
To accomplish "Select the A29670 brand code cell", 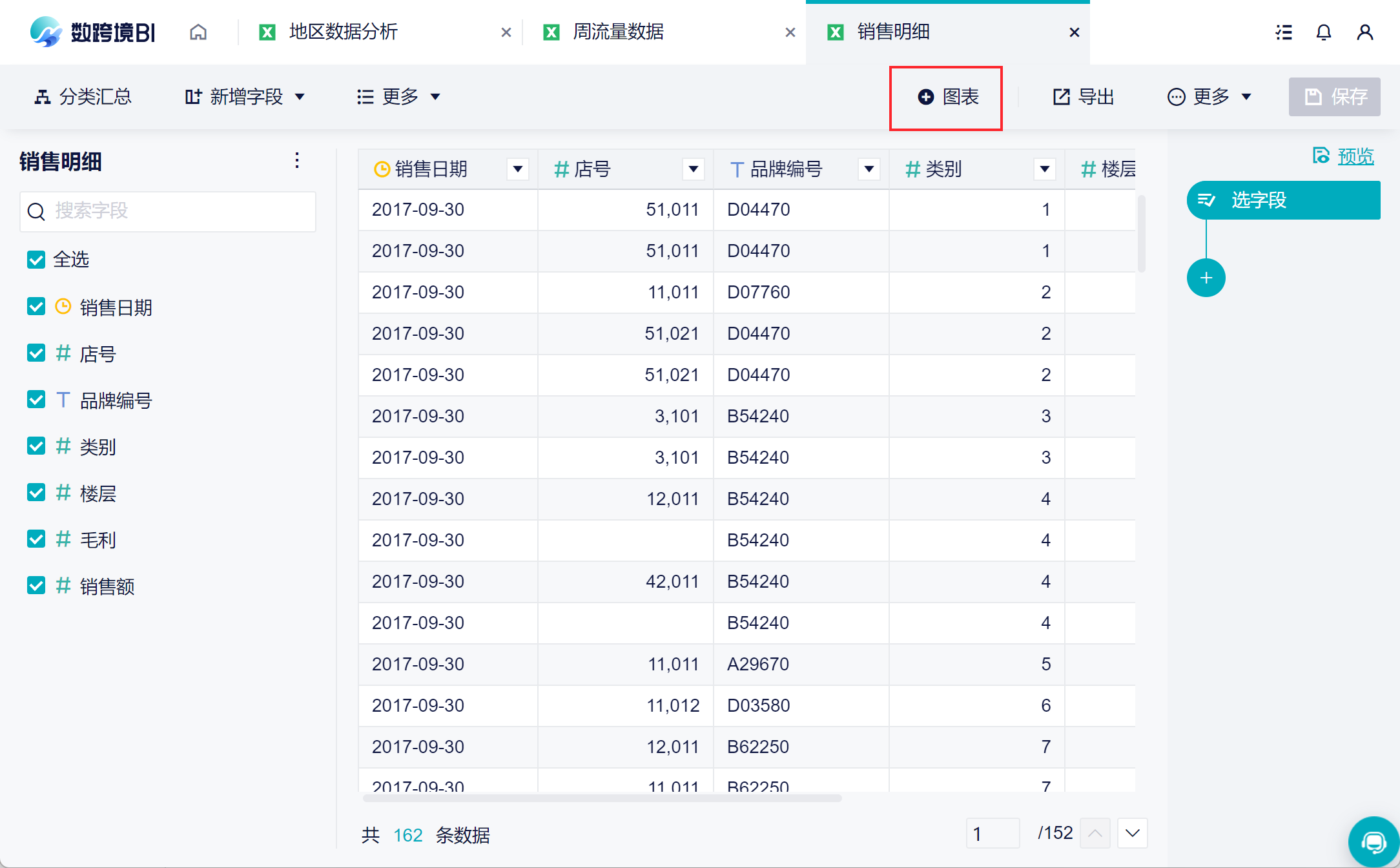I will point(801,665).
